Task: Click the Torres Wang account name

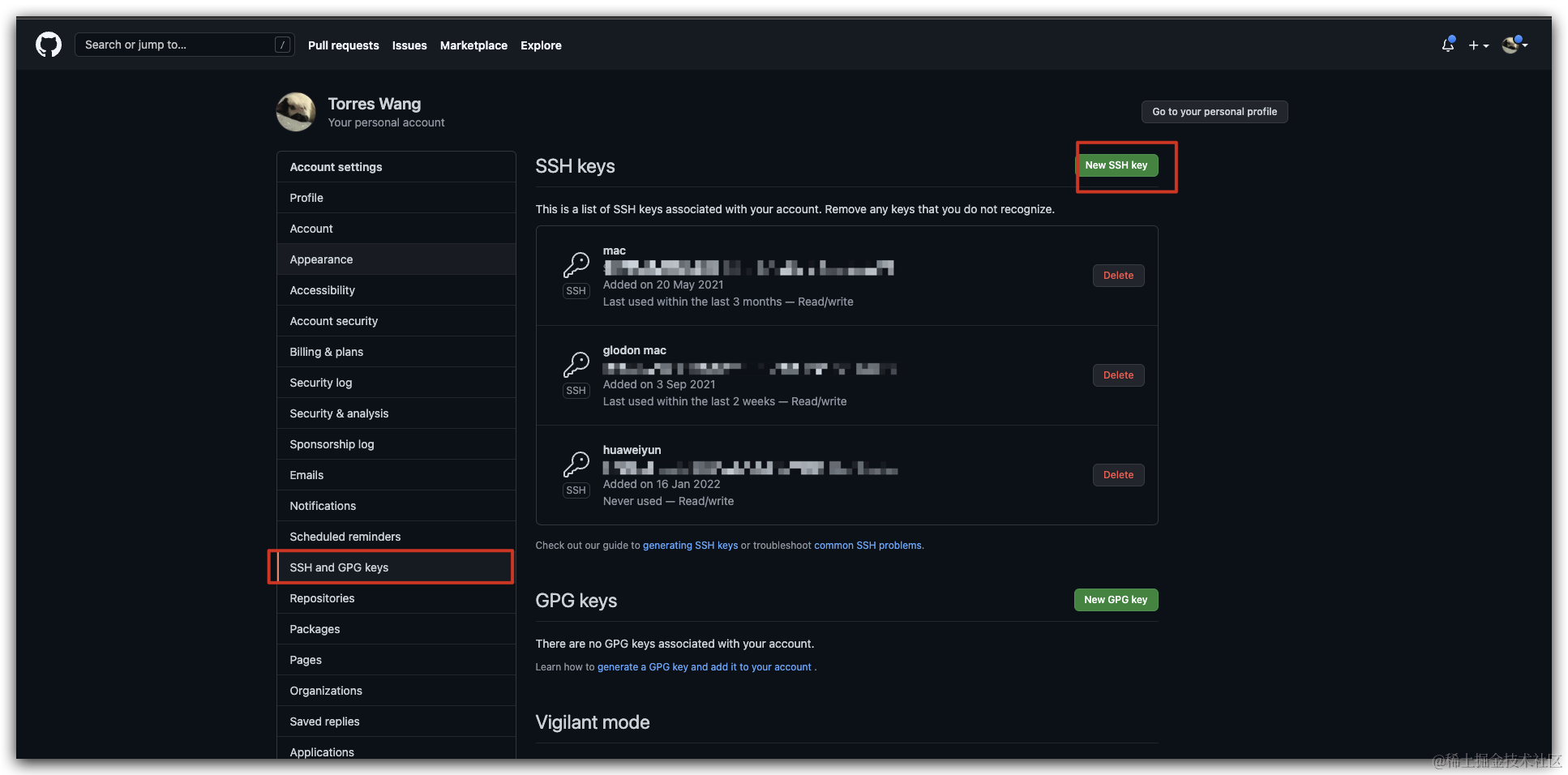Action: [x=374, y=104]
